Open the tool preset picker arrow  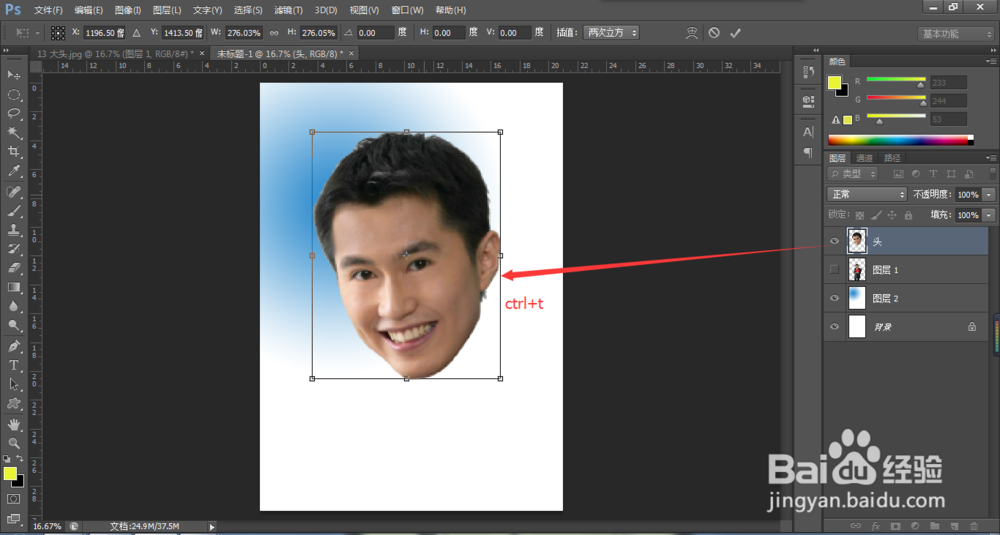tap(38, 33)
